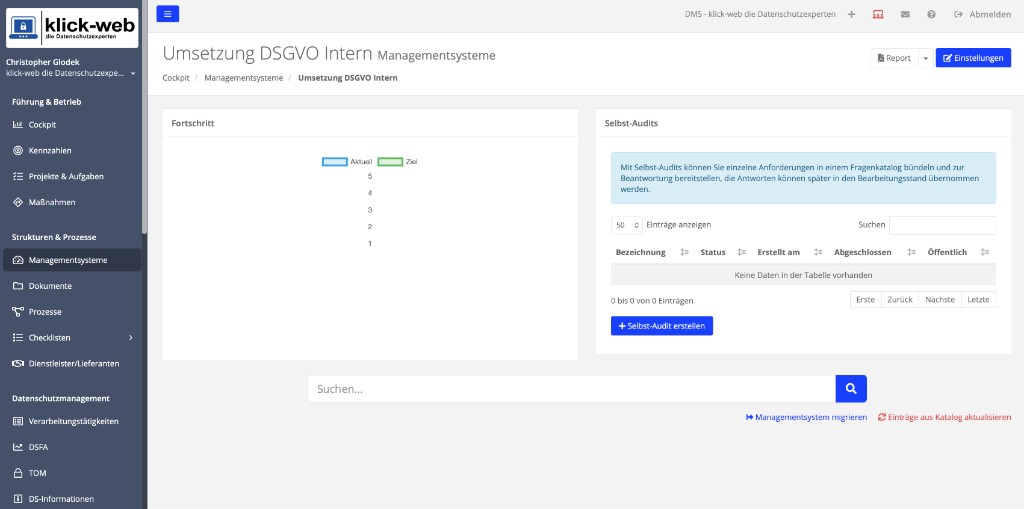
Task: Click the magnifier search button
Action: coord(851,389)
